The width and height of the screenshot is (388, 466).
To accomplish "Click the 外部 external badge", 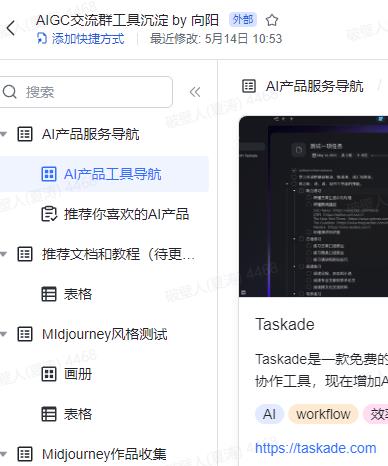I will click(243, 20).
